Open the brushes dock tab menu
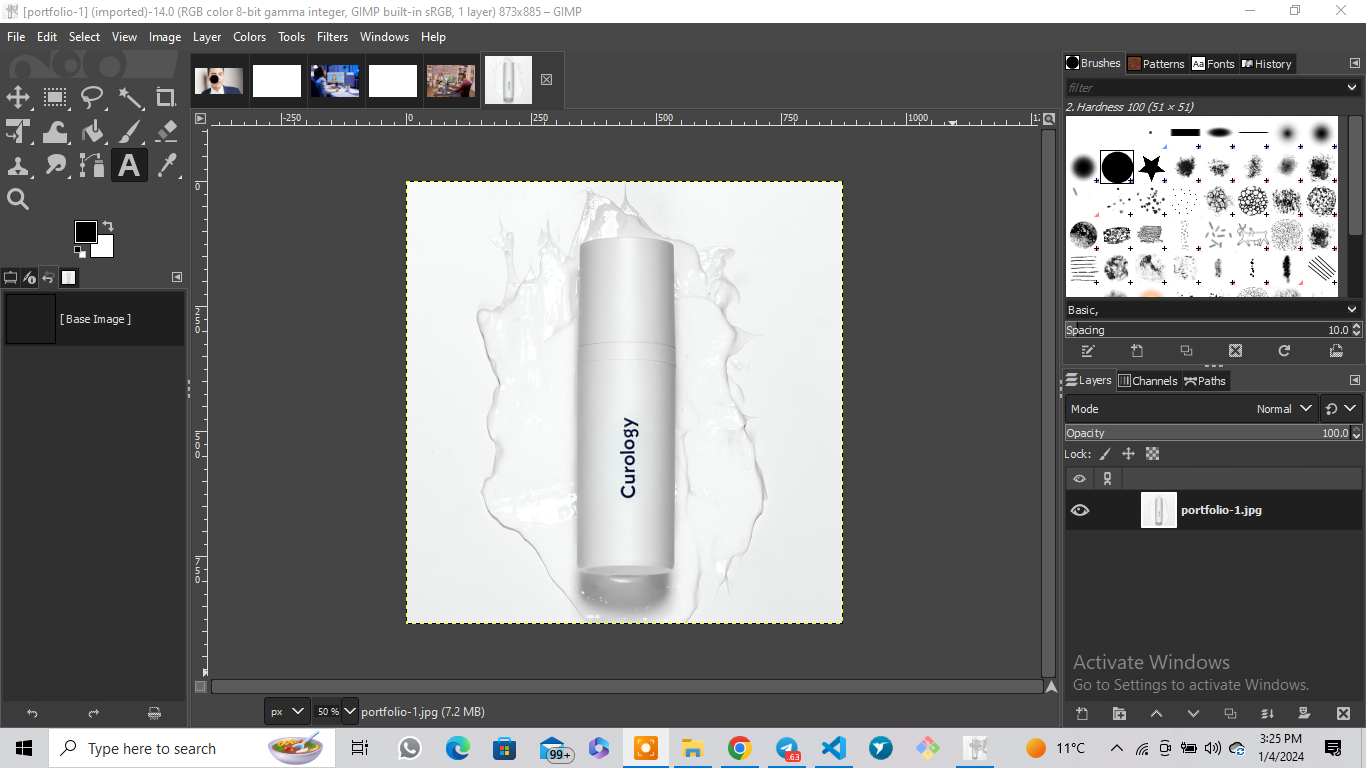The image size is (1366, 768). coord(1354,63)
